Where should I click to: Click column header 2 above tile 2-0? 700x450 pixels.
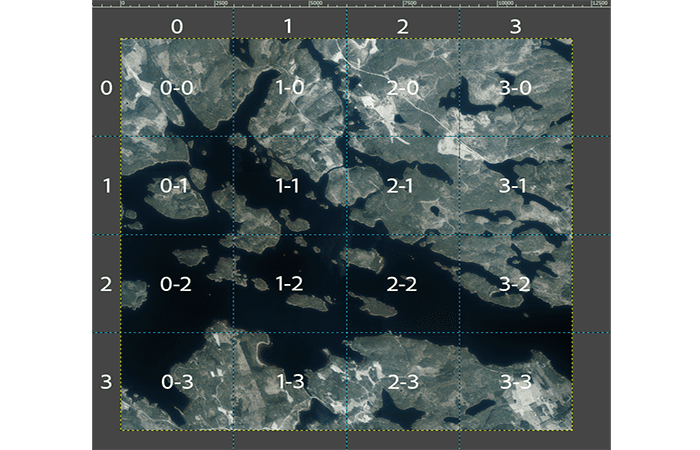pyautogui.click(x=403, y=27)
